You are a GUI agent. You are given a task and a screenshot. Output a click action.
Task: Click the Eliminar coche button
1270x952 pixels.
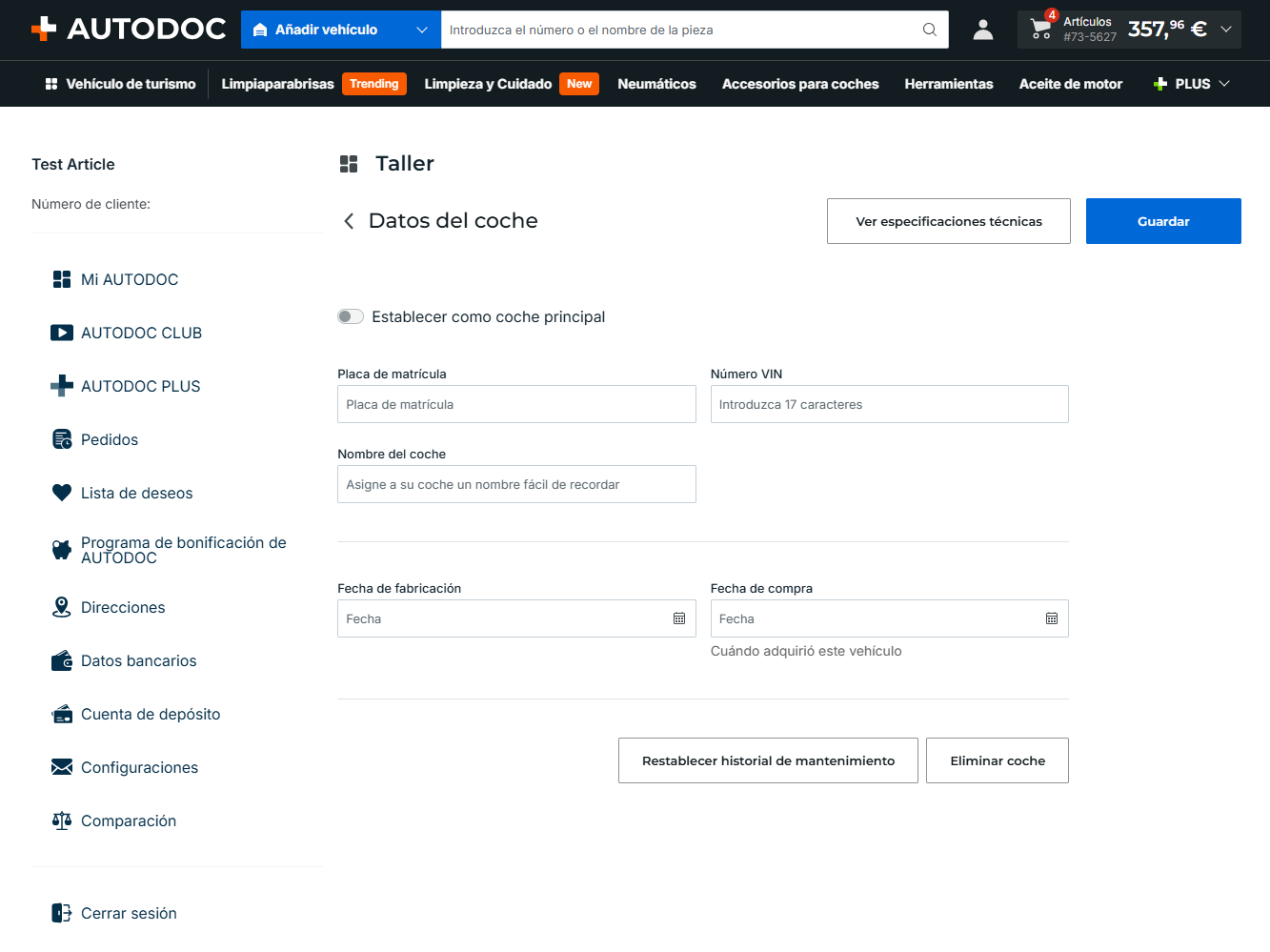[998, 760]
